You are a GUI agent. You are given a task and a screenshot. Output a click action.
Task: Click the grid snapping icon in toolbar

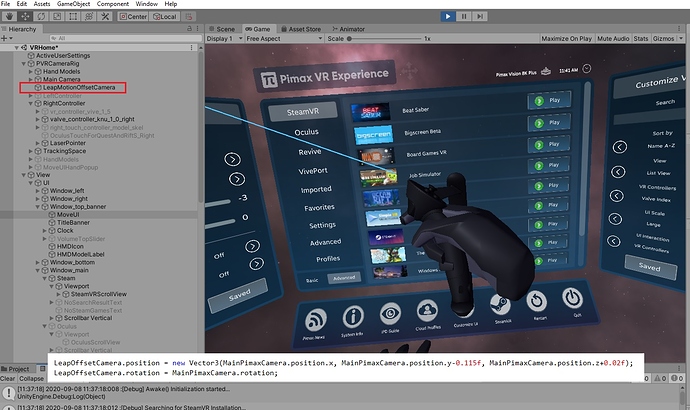pyautogui.click(x=188, y=17)
